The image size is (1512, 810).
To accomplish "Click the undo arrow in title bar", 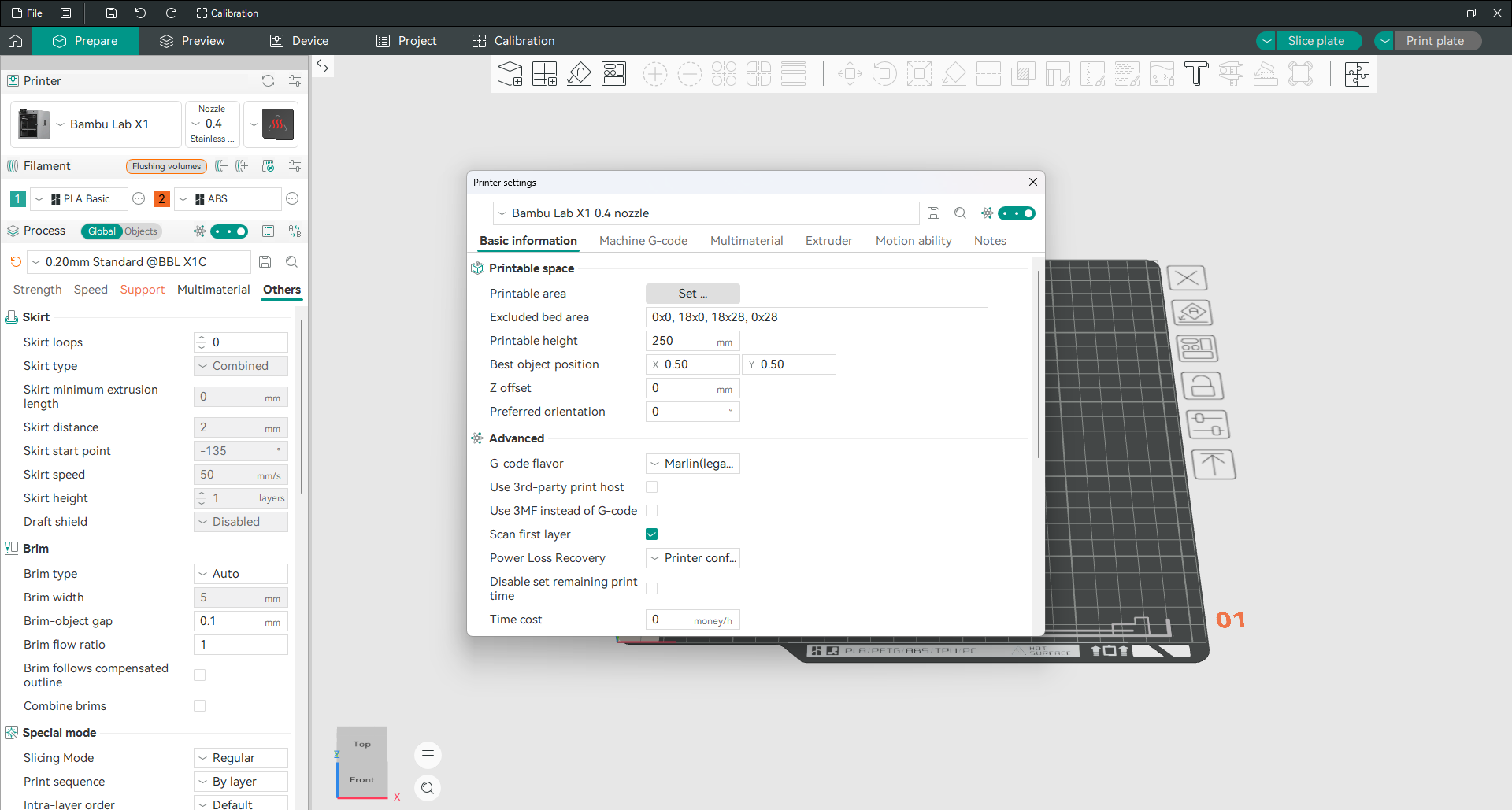I will (140, 13).
